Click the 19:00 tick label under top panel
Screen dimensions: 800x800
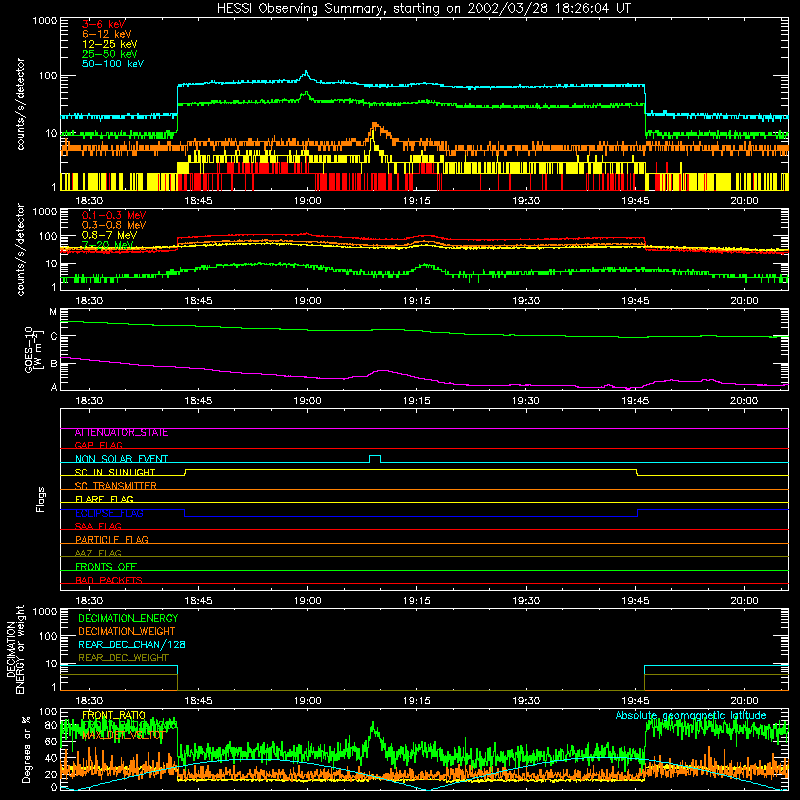click(x=307, y=201)
